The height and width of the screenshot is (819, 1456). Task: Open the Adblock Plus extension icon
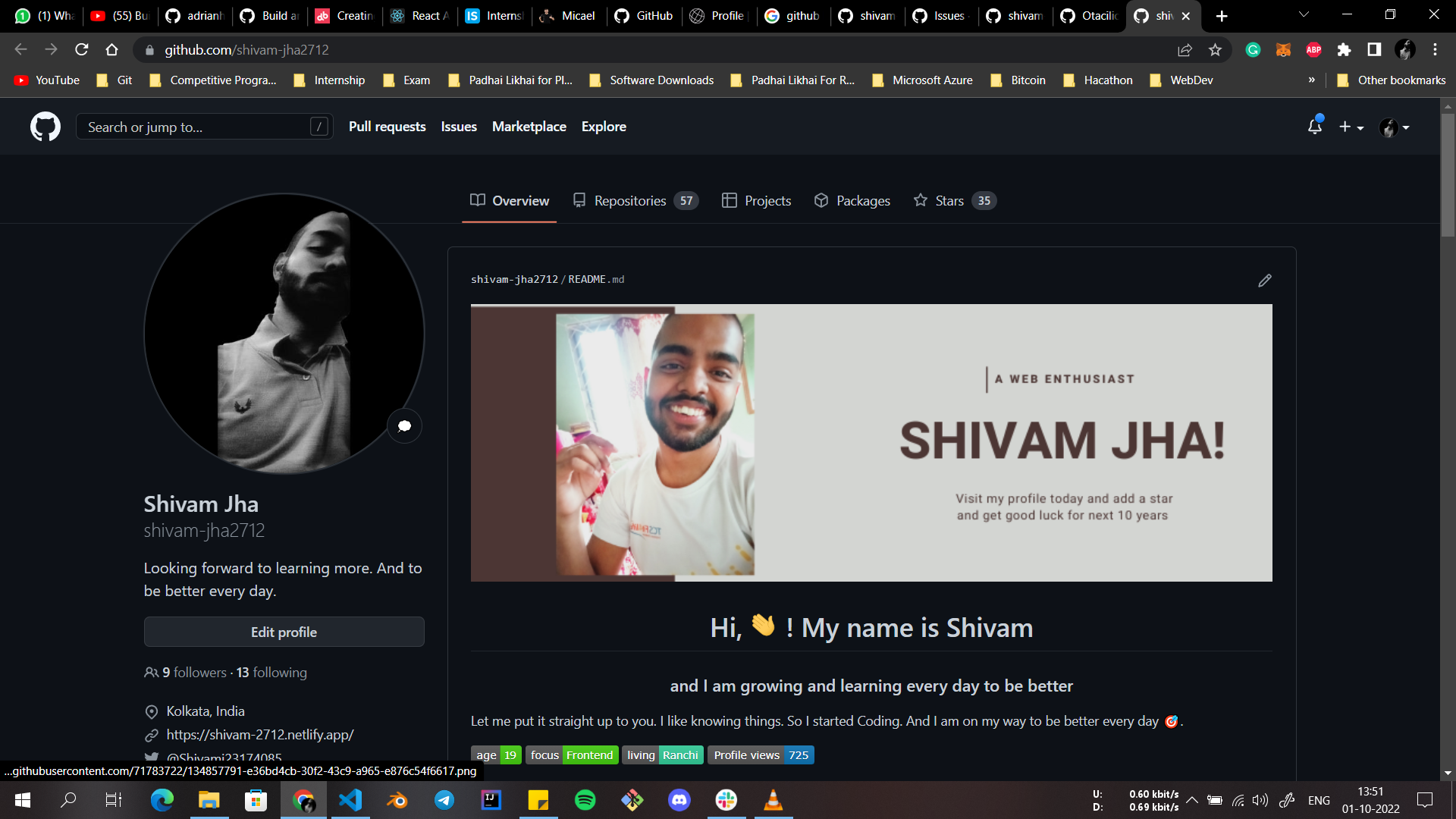tap(1313, 50)
